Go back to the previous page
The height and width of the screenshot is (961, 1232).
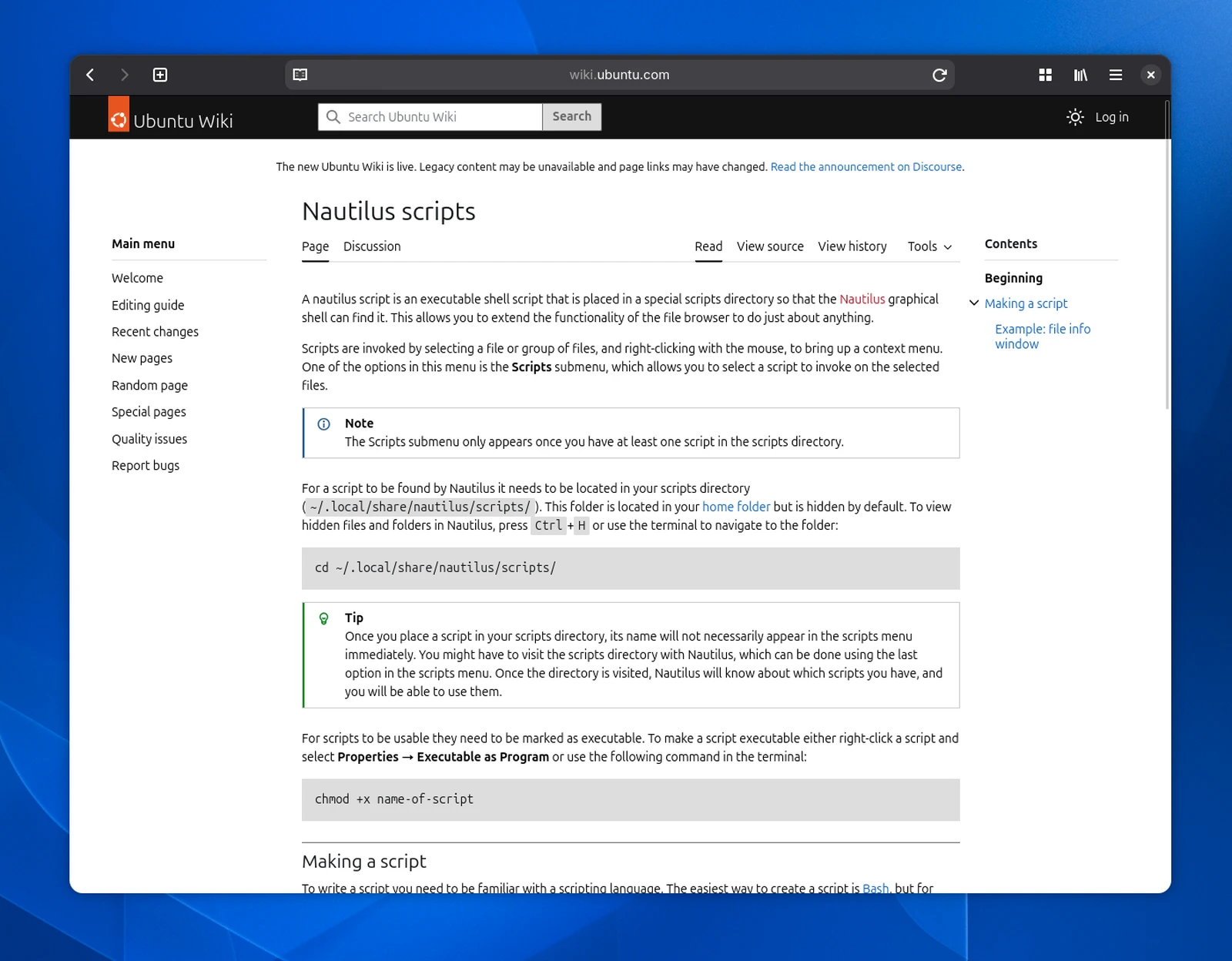[90, 75]
